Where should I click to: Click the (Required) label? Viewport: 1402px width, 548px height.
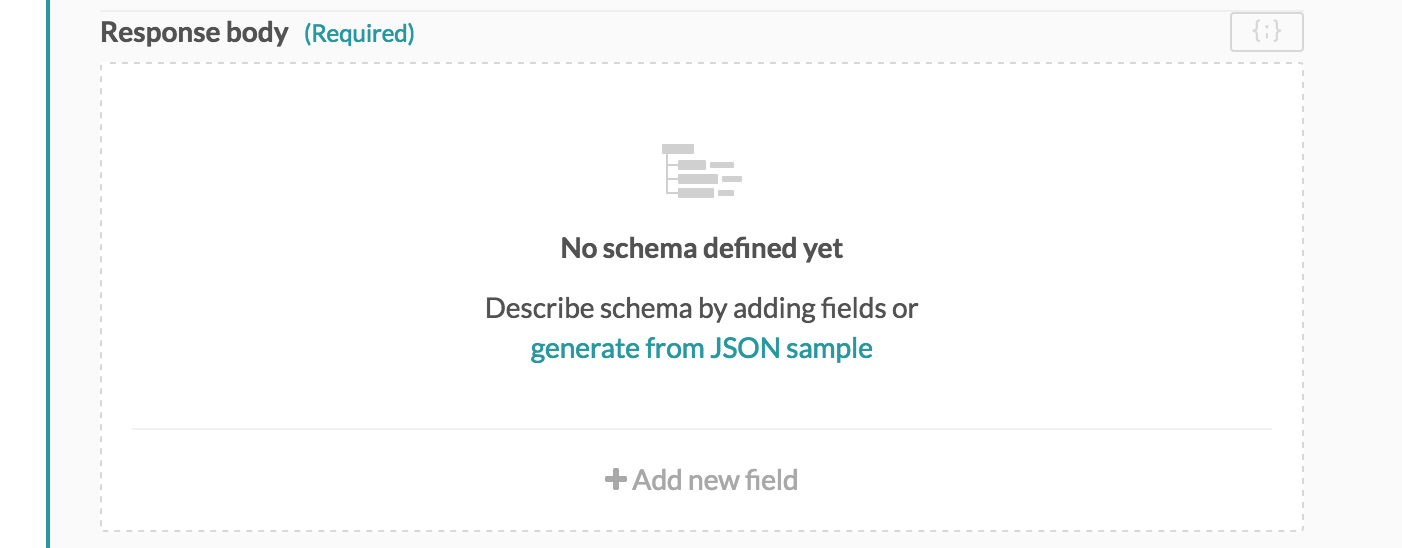[359, 34]
